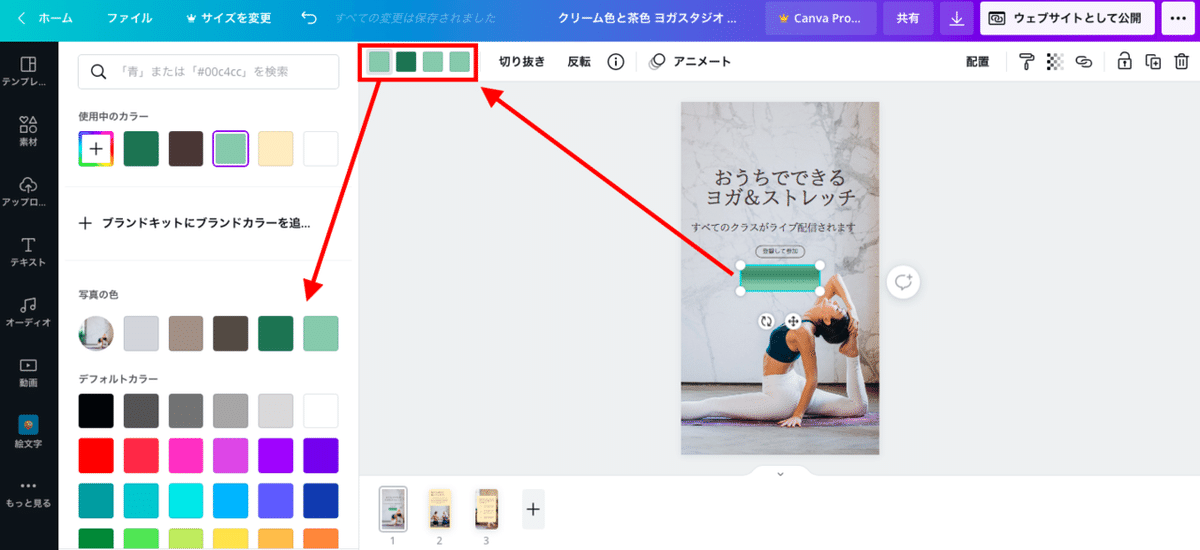Click 反転 flip button
Image resolution: width=1200 pixels, height=550 pixels.
579,62
